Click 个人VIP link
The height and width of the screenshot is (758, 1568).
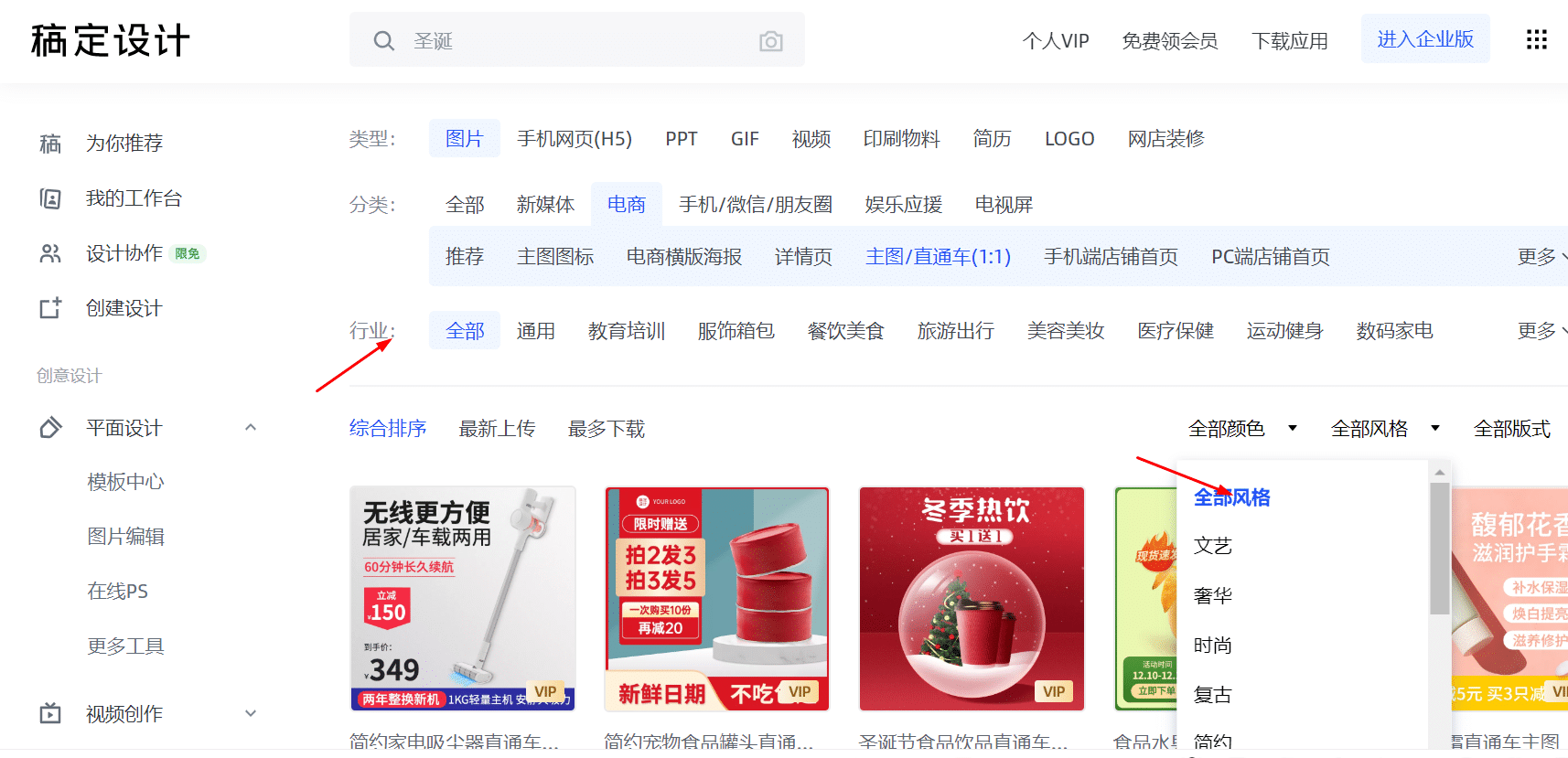click(1056, 41)
